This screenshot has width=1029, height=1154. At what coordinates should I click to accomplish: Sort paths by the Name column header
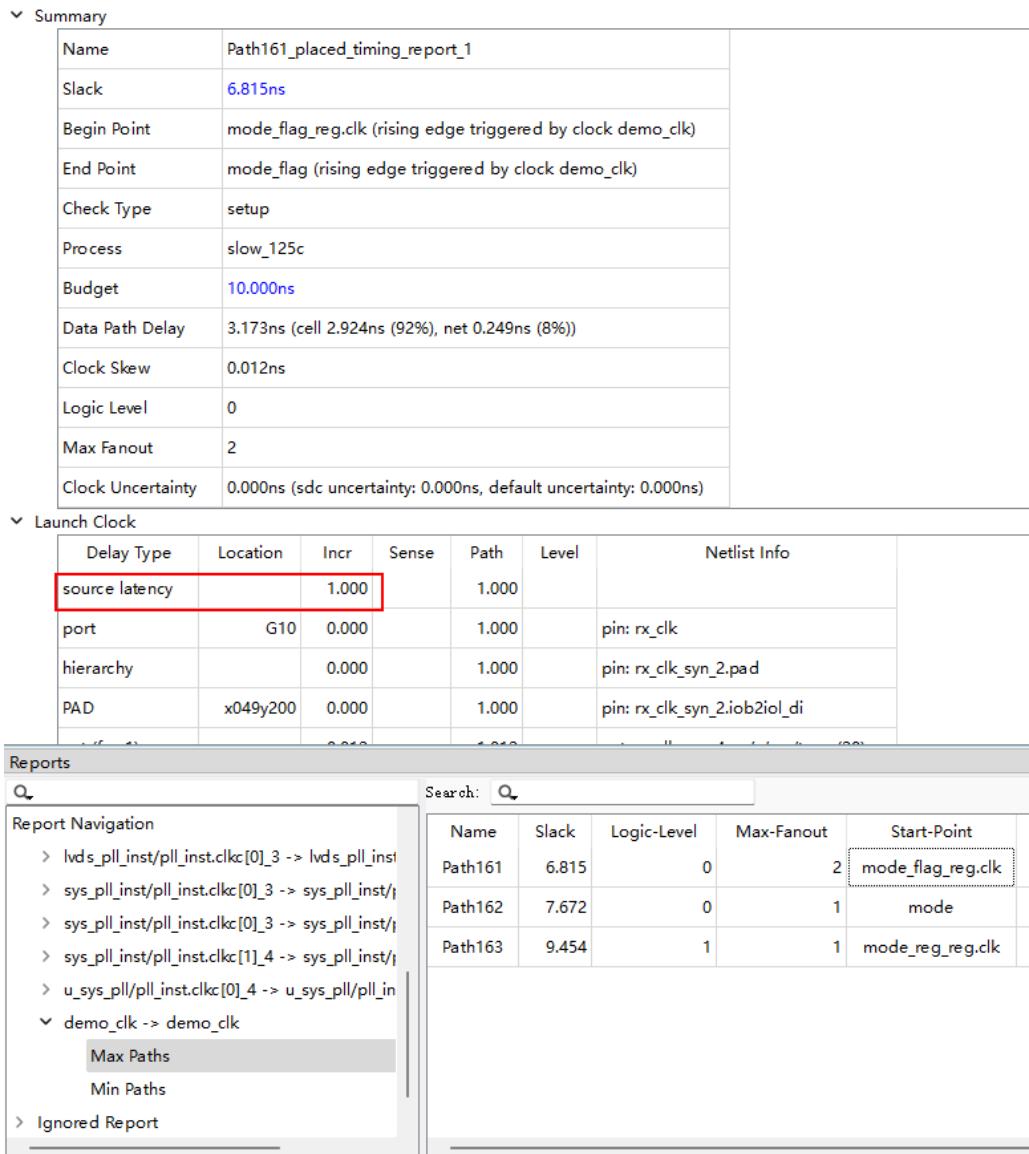tap(473, 832)
